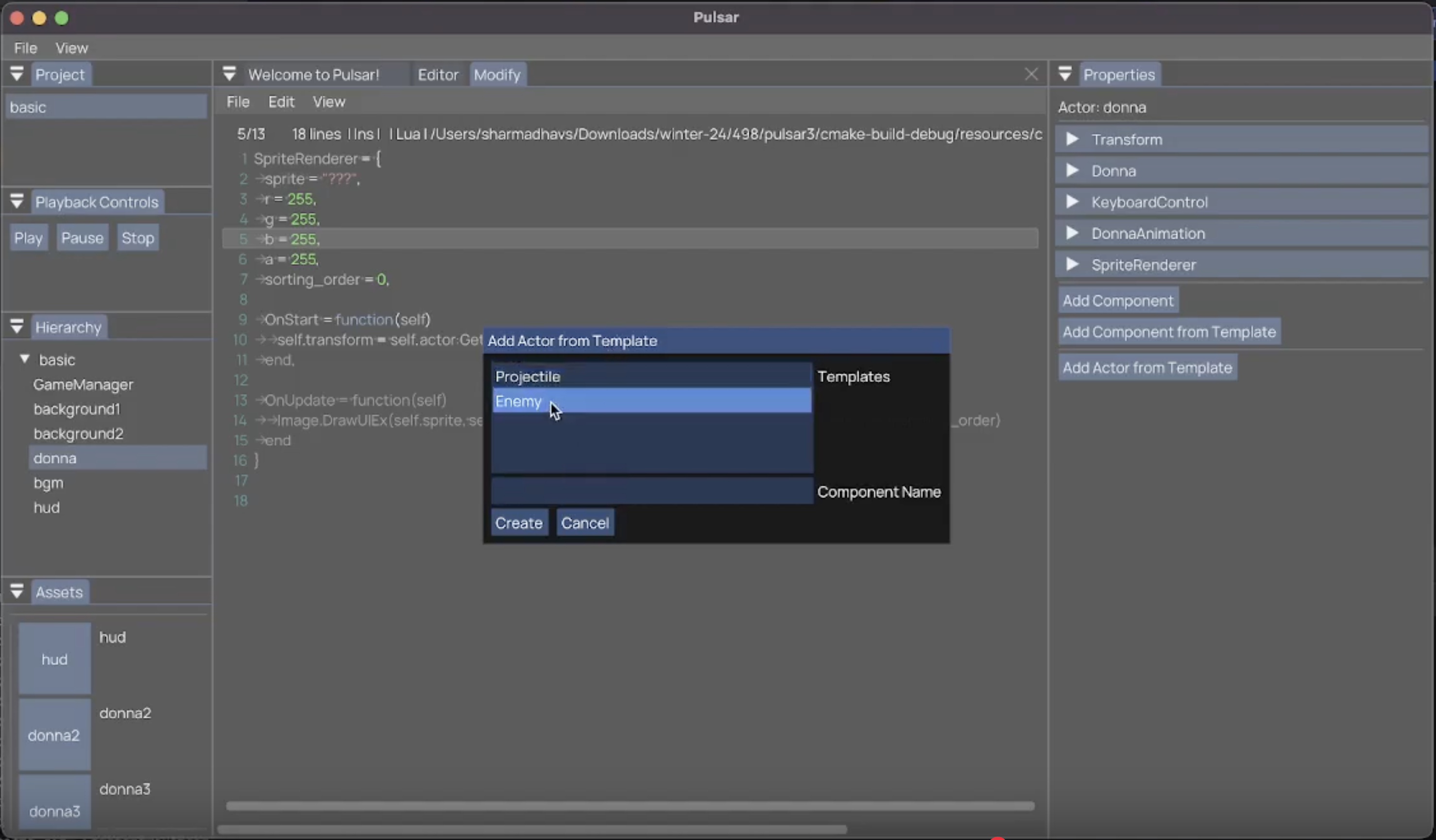Image resolution: width=1436 pixels, height=840 pixels.
Task: Expand the SpriteRenderer component
Action: (1073, 264)
